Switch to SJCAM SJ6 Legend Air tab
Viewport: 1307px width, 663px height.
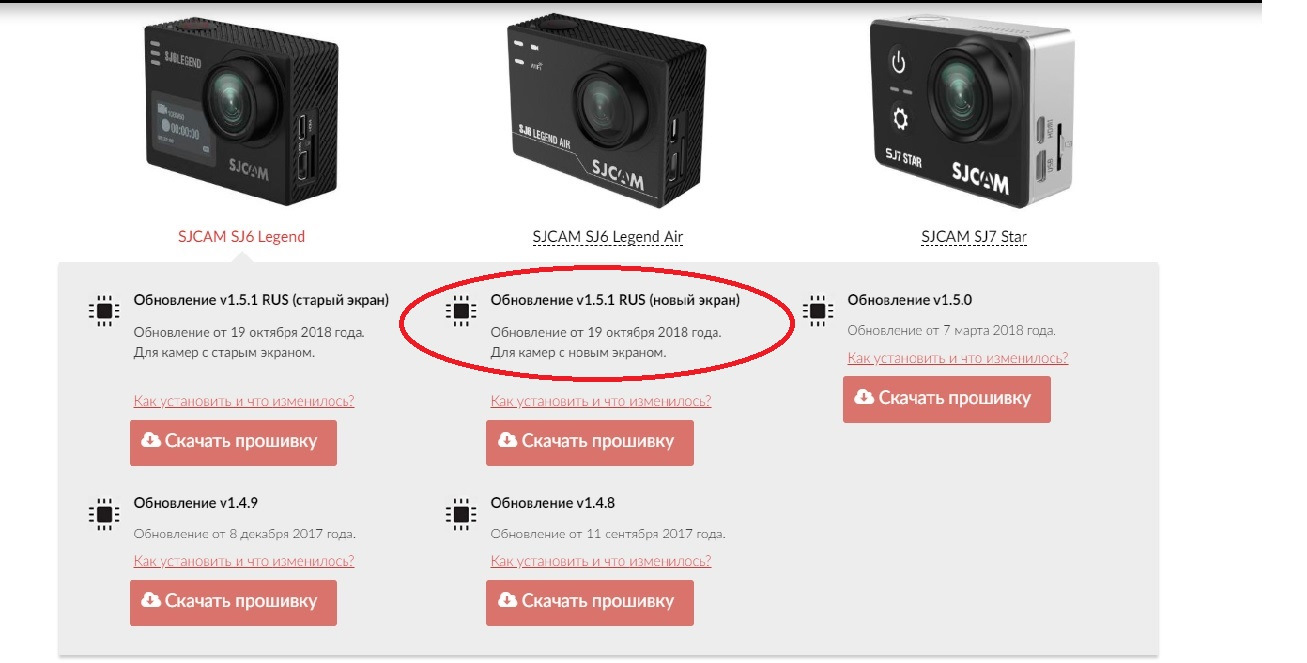coord(608,237)
